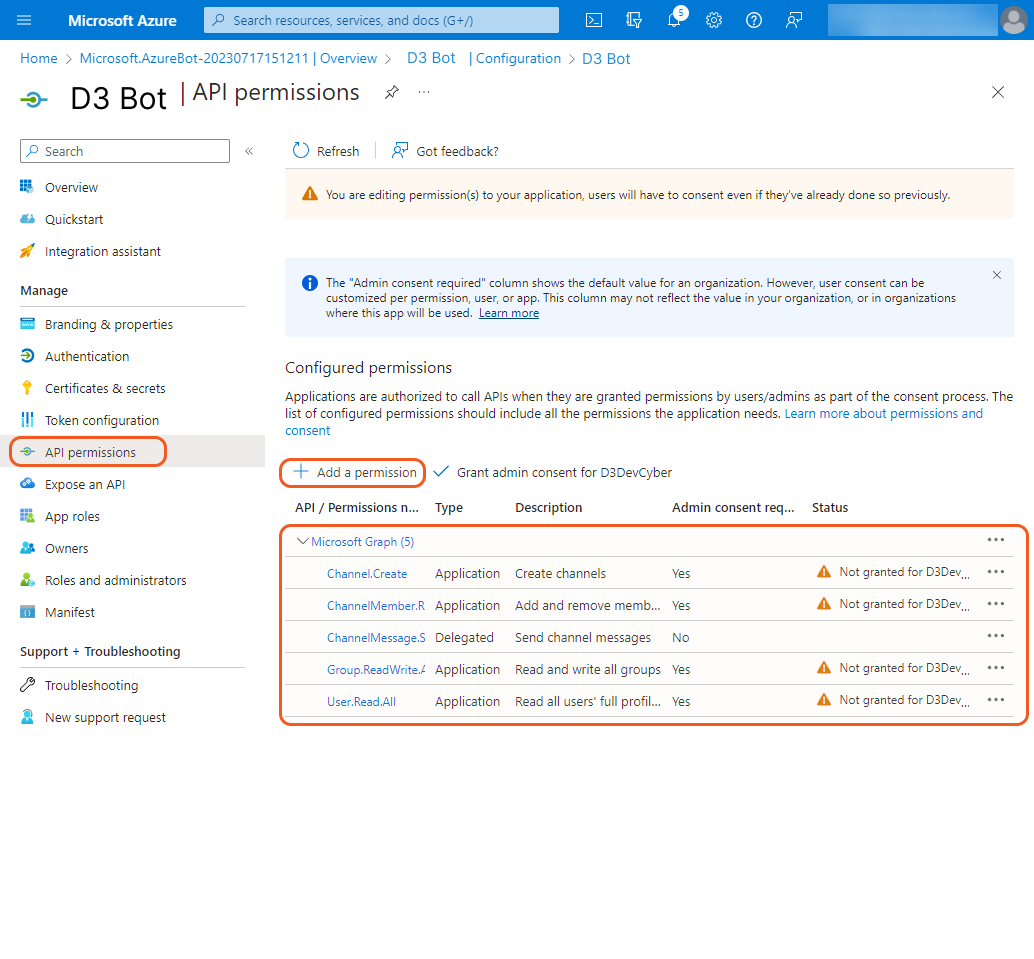The height and width of the screenshot is (959, 1034).
Task: Open Owners in the left menu
Action: [66, 548]
